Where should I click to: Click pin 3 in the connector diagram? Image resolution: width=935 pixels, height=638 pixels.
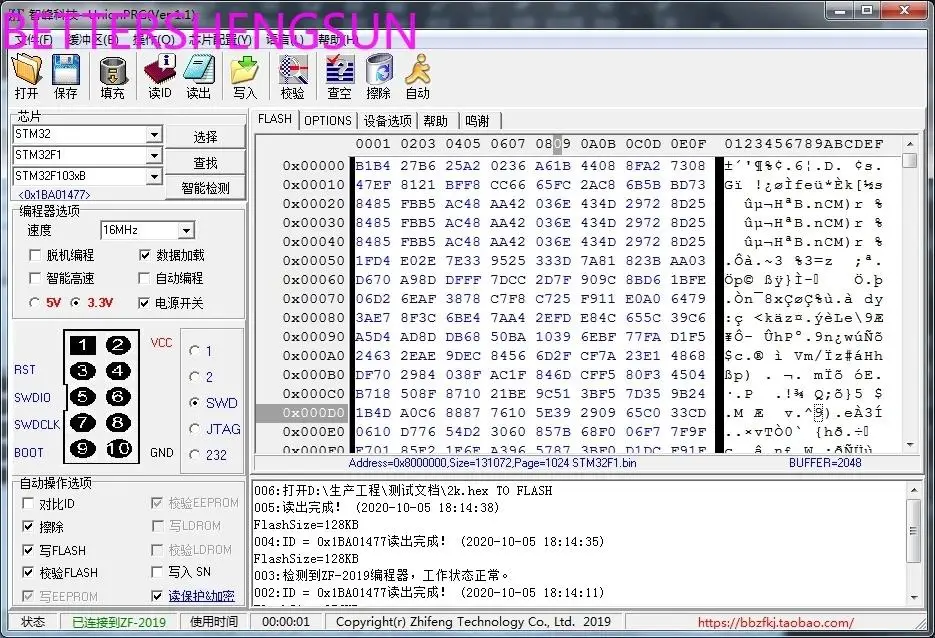click(x=83, y=371)
